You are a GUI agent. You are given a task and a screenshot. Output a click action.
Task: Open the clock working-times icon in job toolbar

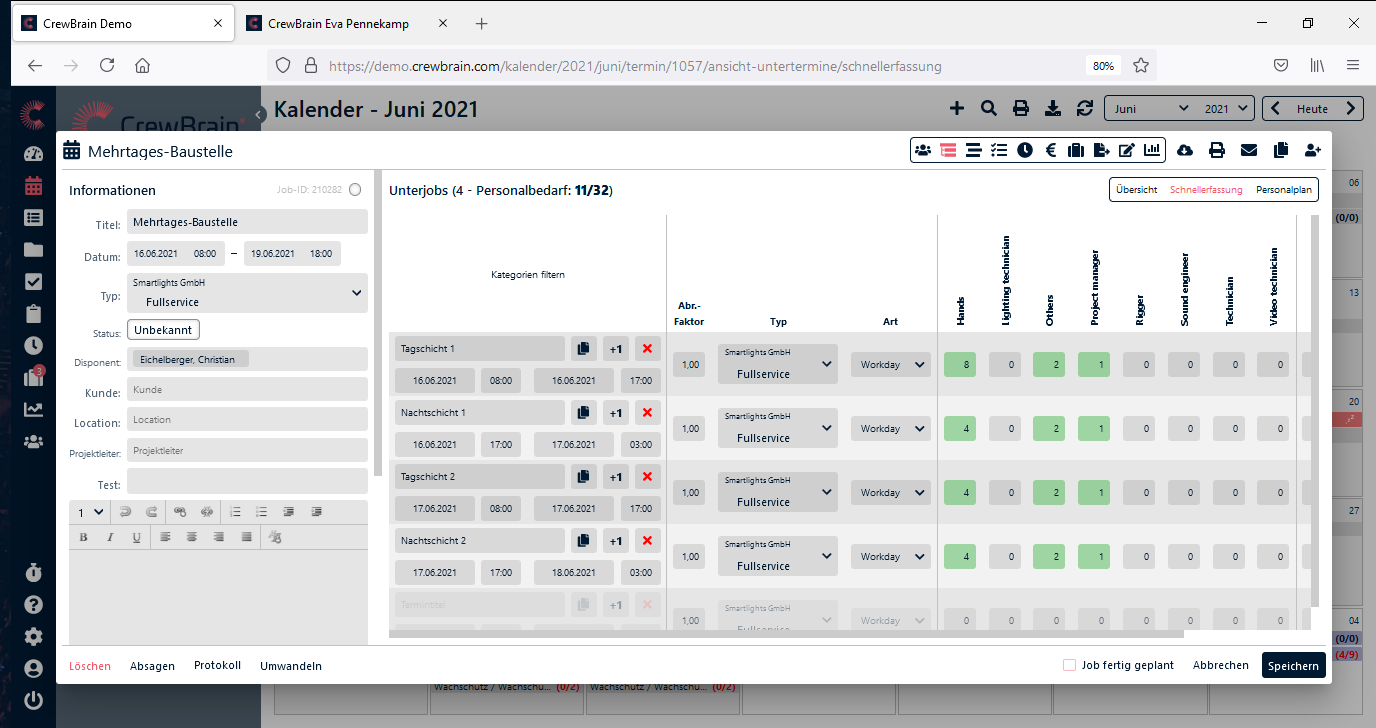point(1025,150)
